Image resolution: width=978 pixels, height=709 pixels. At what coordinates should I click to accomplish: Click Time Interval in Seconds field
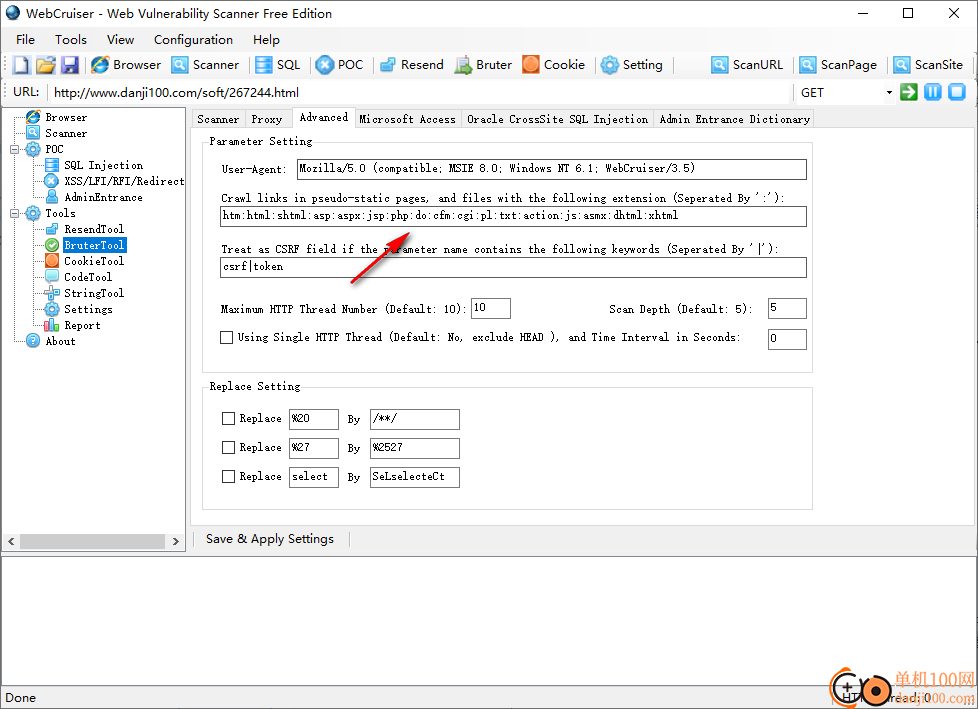point(787,339)
